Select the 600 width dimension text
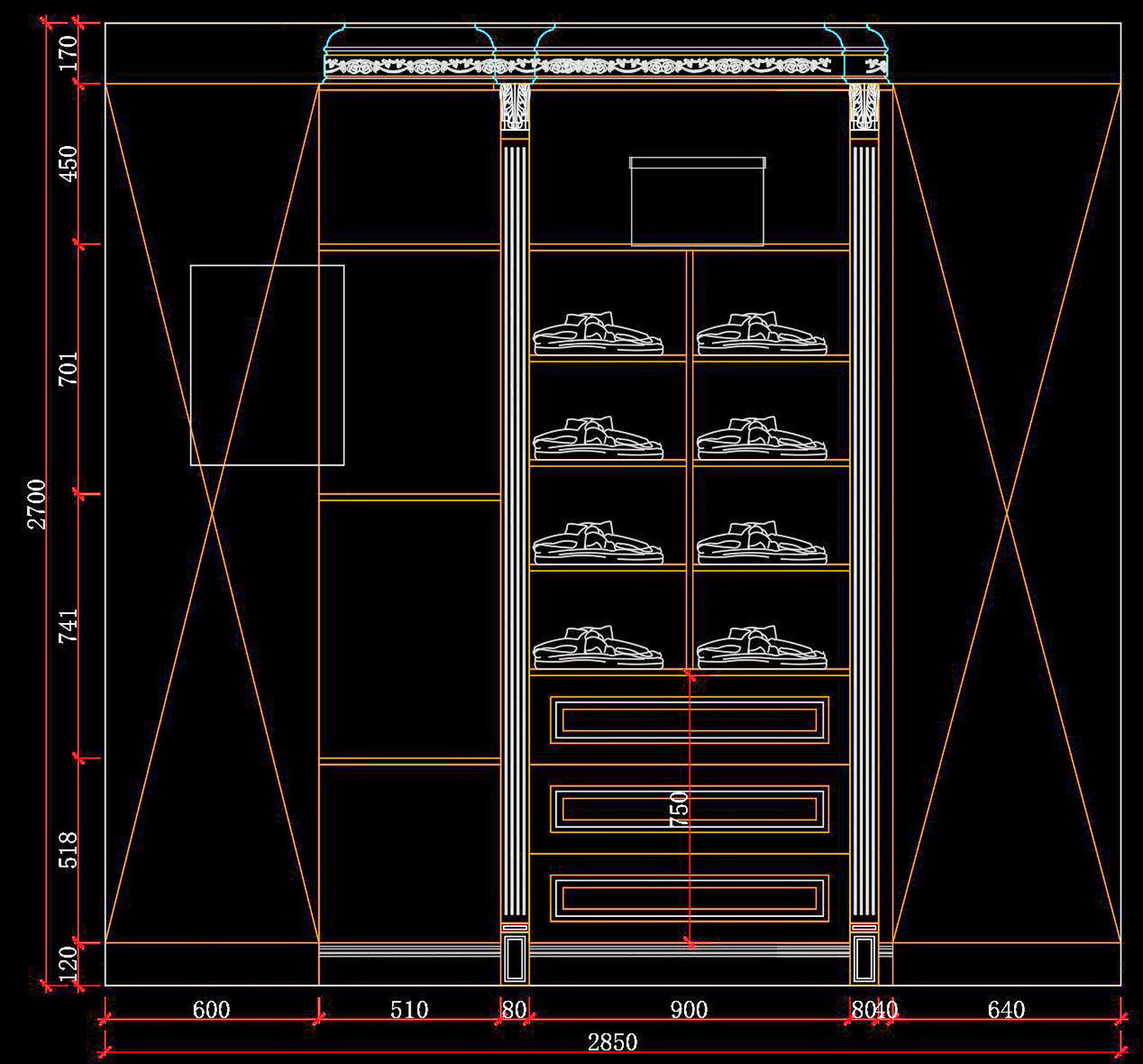This screenshot has width=1143, height=1064. (211, 1010)
